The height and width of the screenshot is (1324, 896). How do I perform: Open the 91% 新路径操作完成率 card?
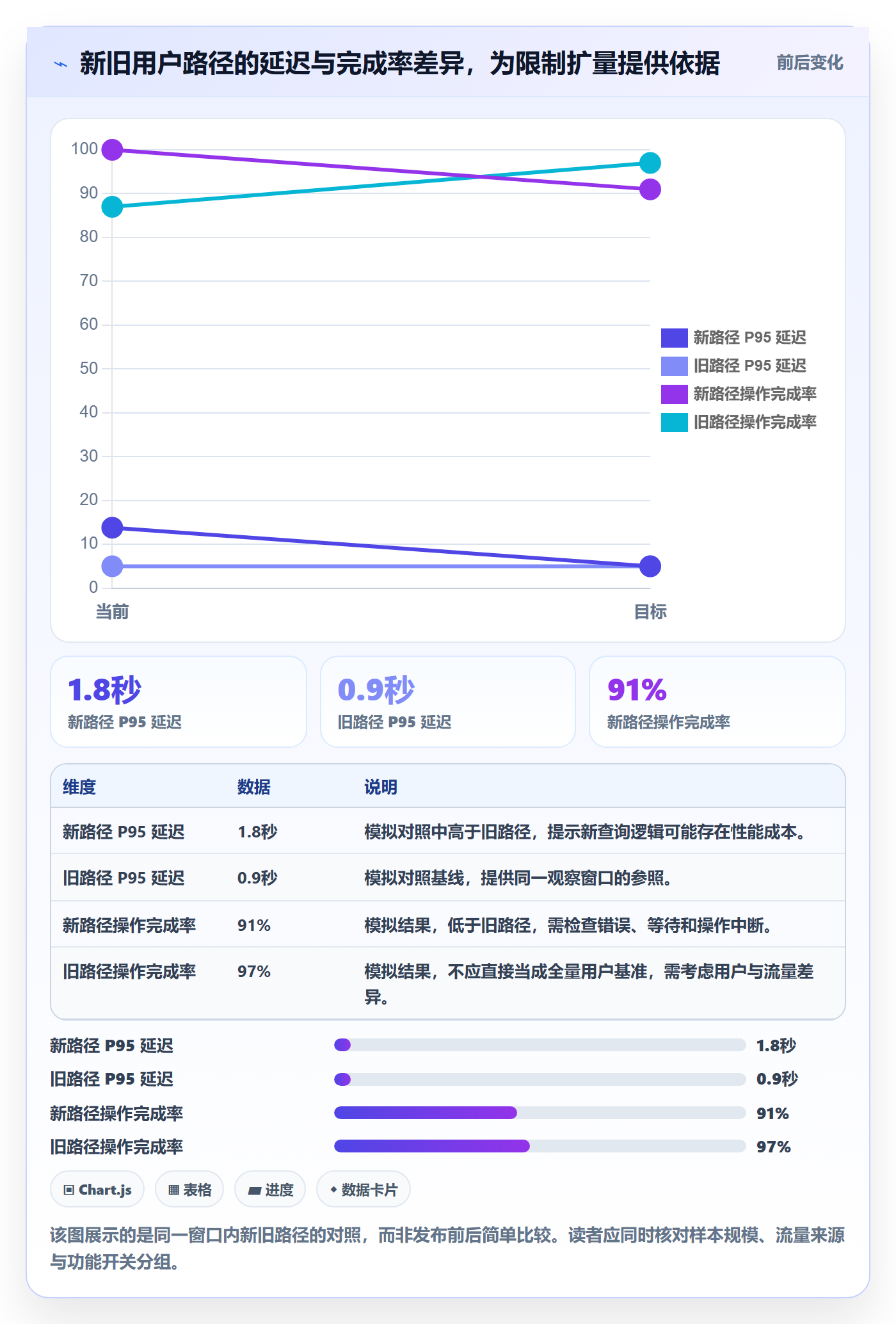click(717, 702)
